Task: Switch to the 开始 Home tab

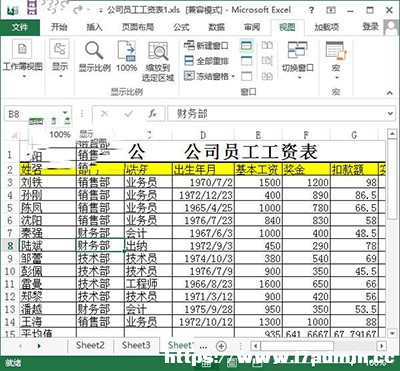Action: [59, 27]
